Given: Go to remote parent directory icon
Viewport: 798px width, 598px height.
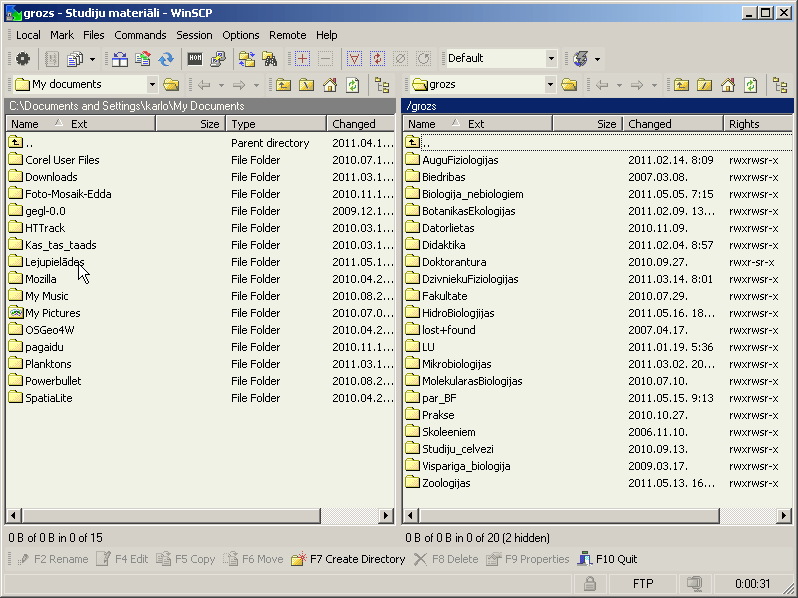Looking at the screenshot, I should click(x=681, y=84).
